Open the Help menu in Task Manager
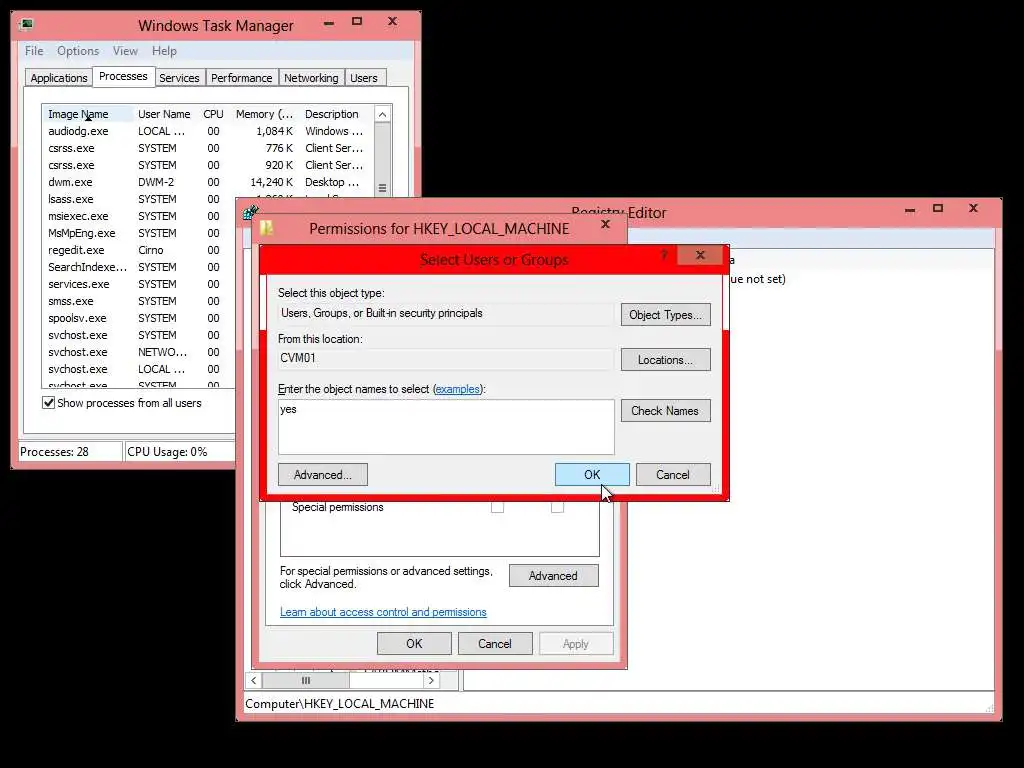 [x=164, y=51]
